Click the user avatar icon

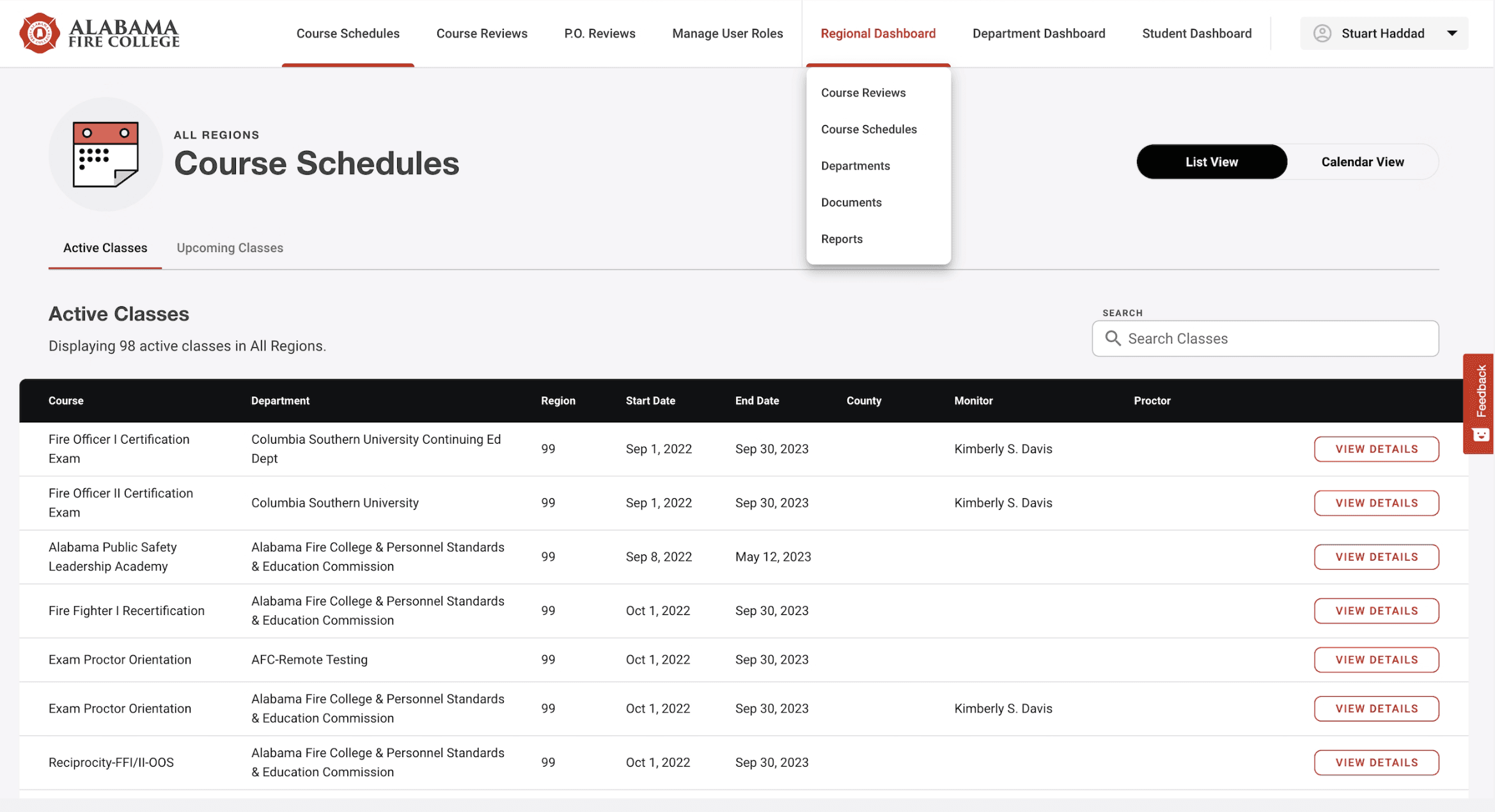click(1322, 33)
